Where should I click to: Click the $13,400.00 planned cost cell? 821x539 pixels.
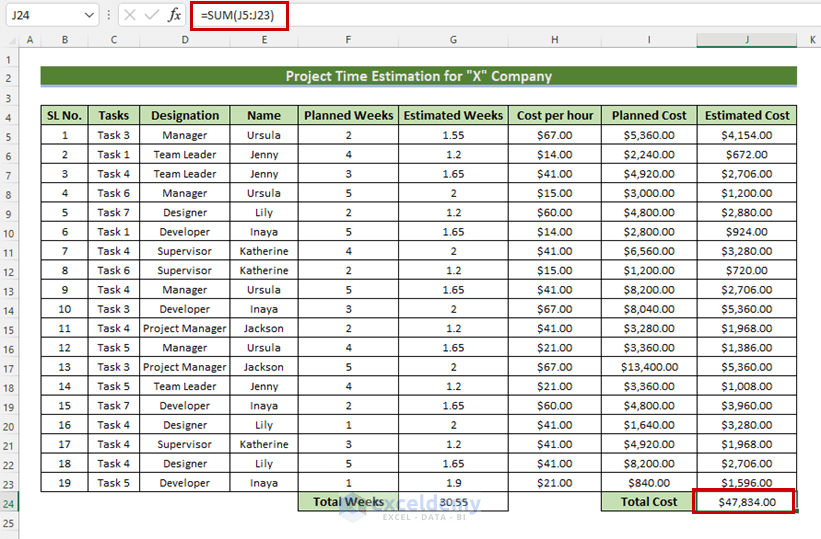(649, 367)
